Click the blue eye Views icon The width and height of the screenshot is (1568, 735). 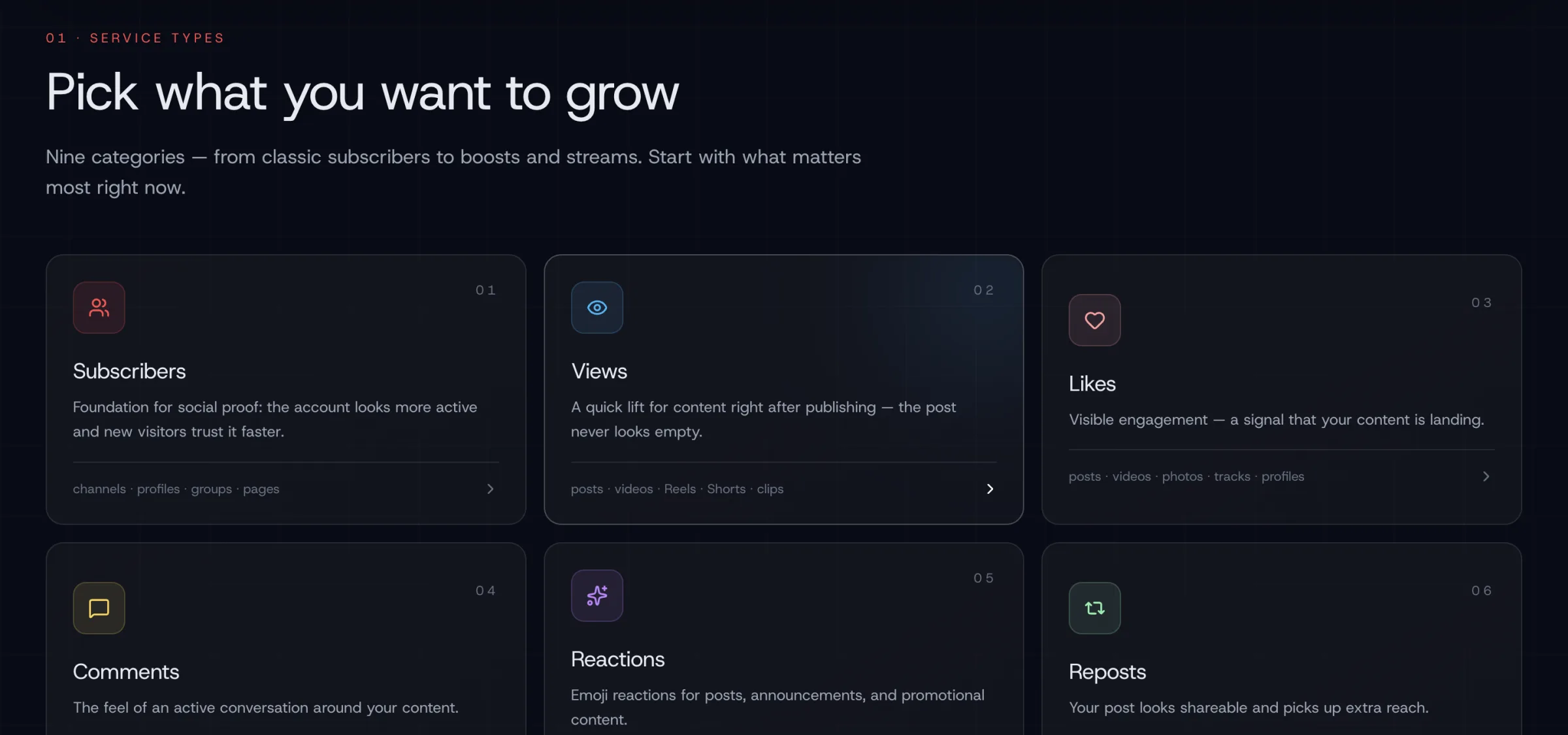(x=596, y=307)
